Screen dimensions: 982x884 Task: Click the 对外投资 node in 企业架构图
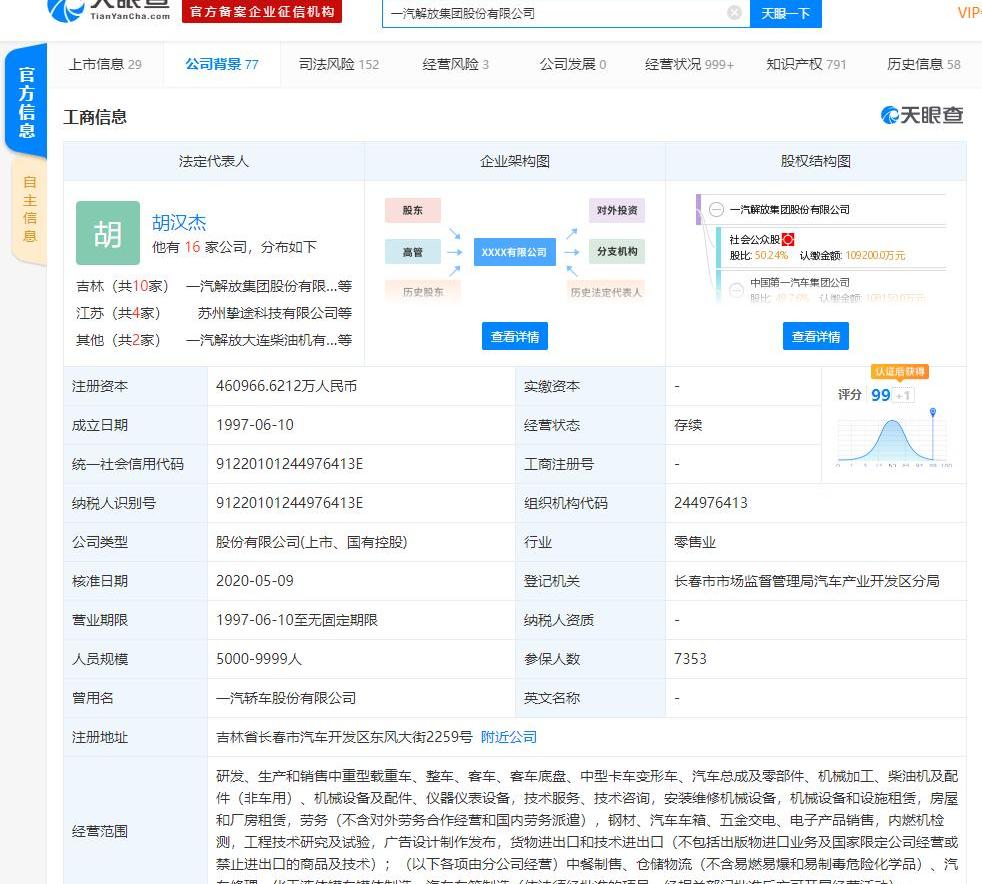(x=617, y=210)
